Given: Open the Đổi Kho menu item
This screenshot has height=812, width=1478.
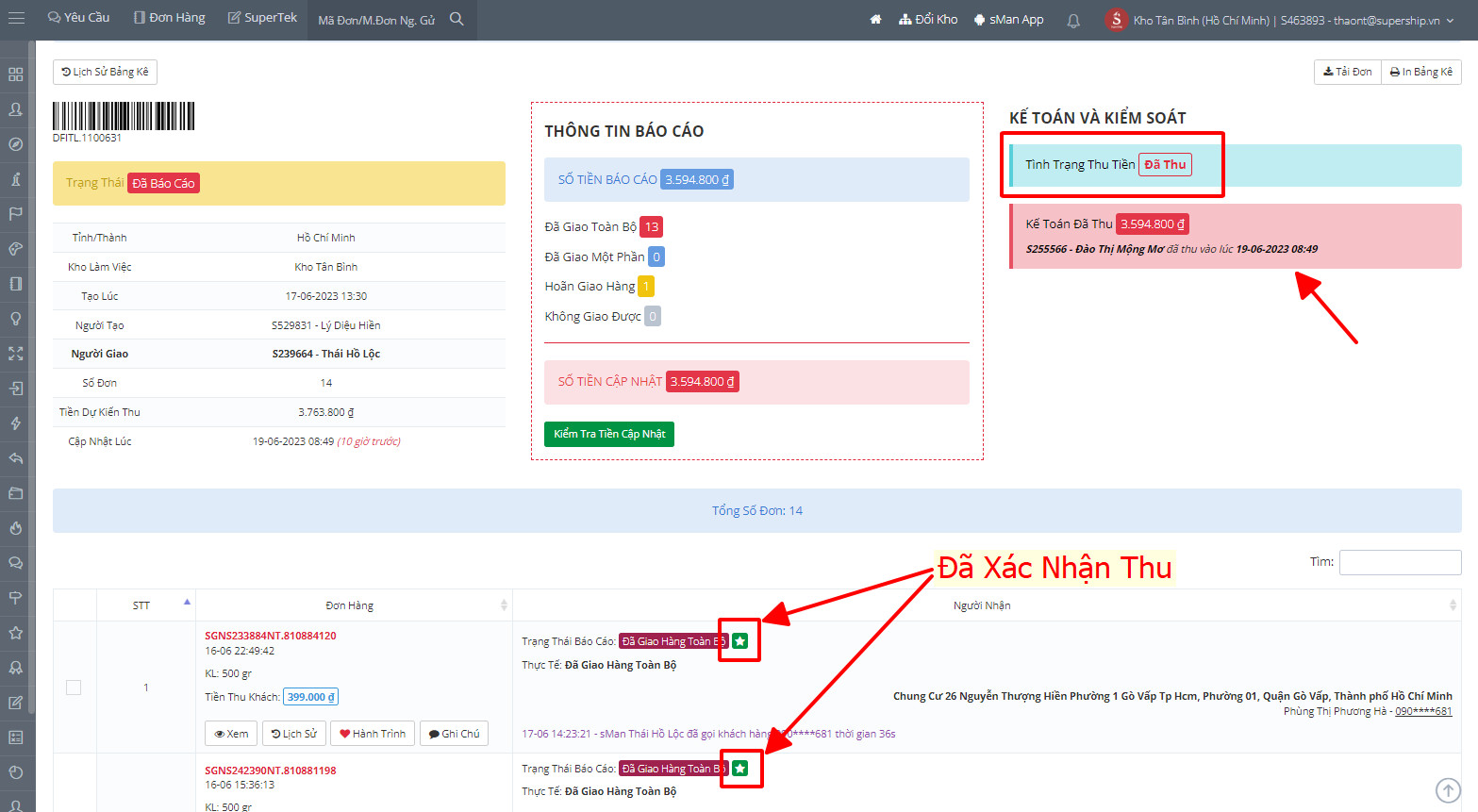Looking at the screenshot, I should (x=928, y=19).
